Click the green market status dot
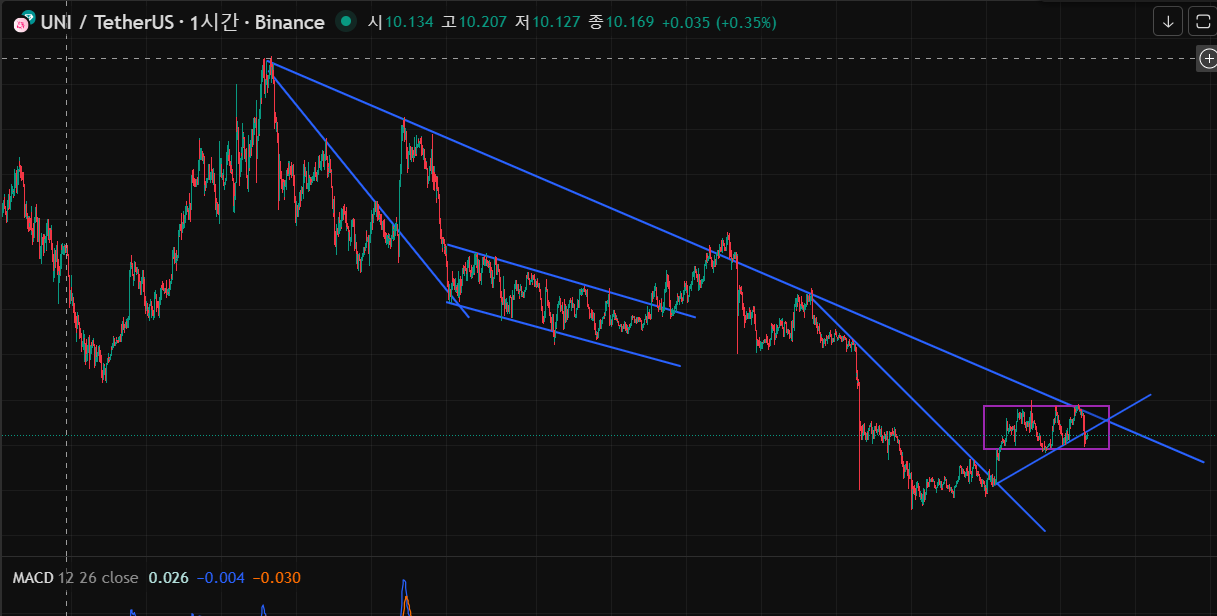This screenshot has width=1217, height=616. [346, 21]
